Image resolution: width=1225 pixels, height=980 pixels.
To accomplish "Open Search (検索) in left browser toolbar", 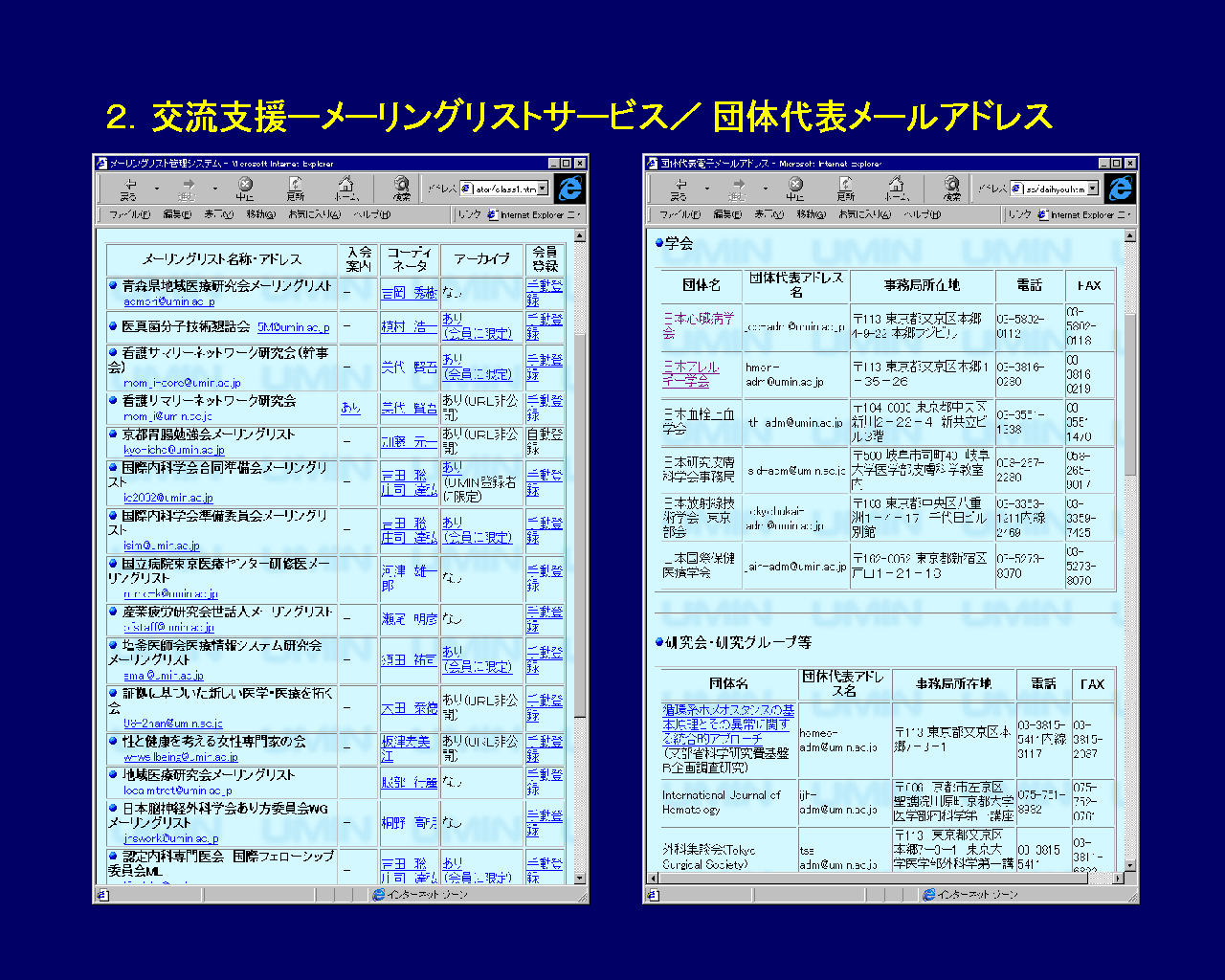I will tap(402, 188).
